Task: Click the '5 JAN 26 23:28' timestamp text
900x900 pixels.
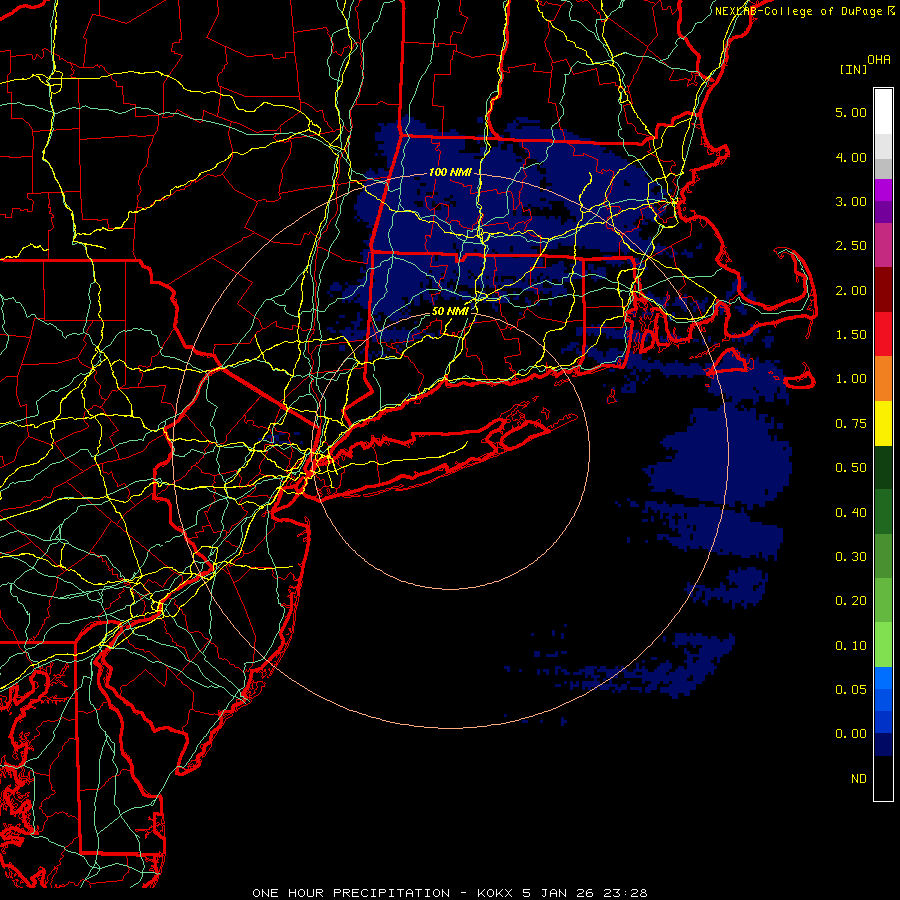Action: 585,893
